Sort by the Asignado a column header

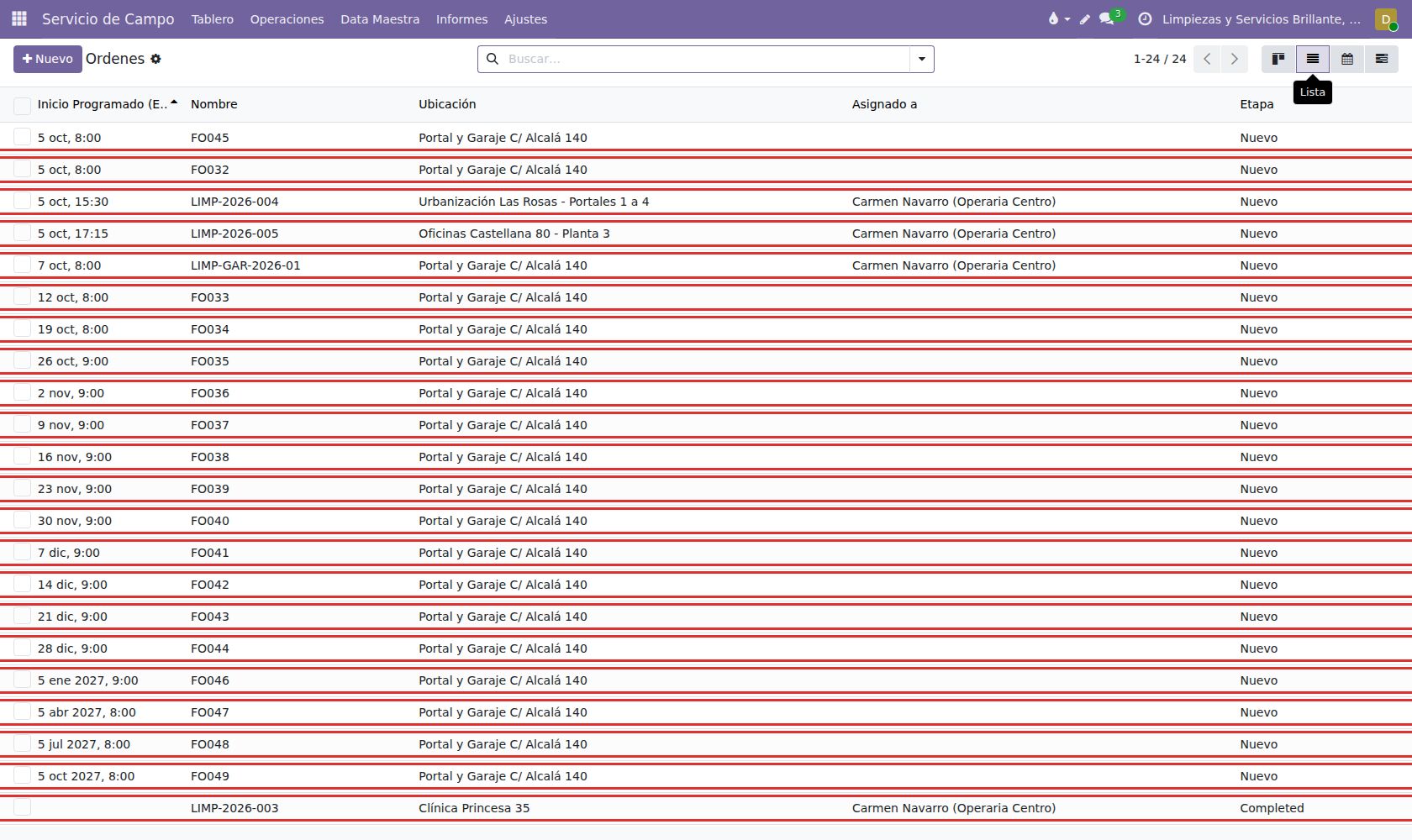pos(884,104)
